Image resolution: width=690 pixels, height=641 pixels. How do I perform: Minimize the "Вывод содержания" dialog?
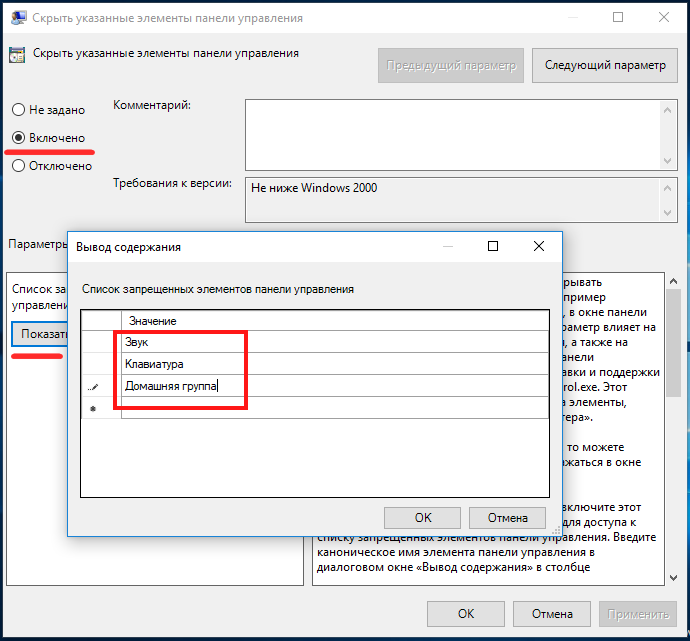click(448, 246)
